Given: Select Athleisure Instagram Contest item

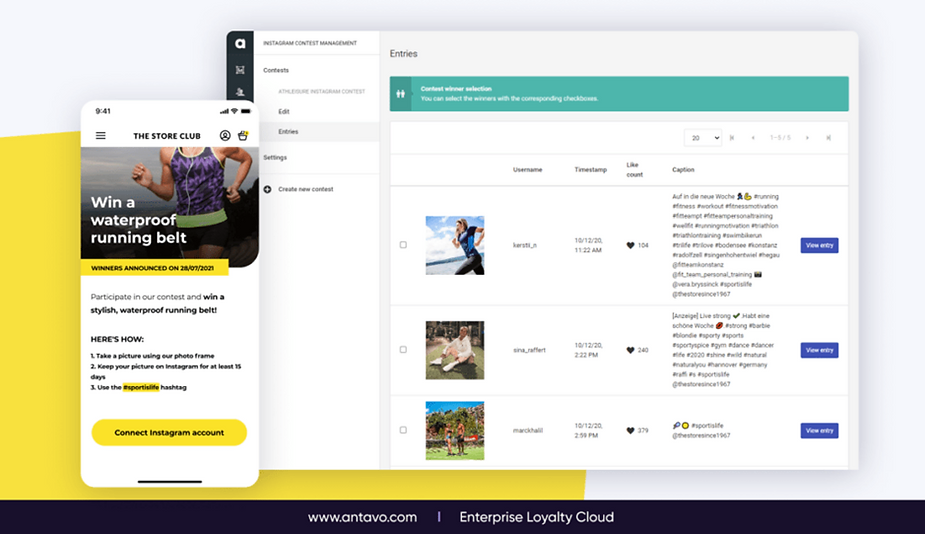Looking at the screenshot, I should click(x=322, y=91).
